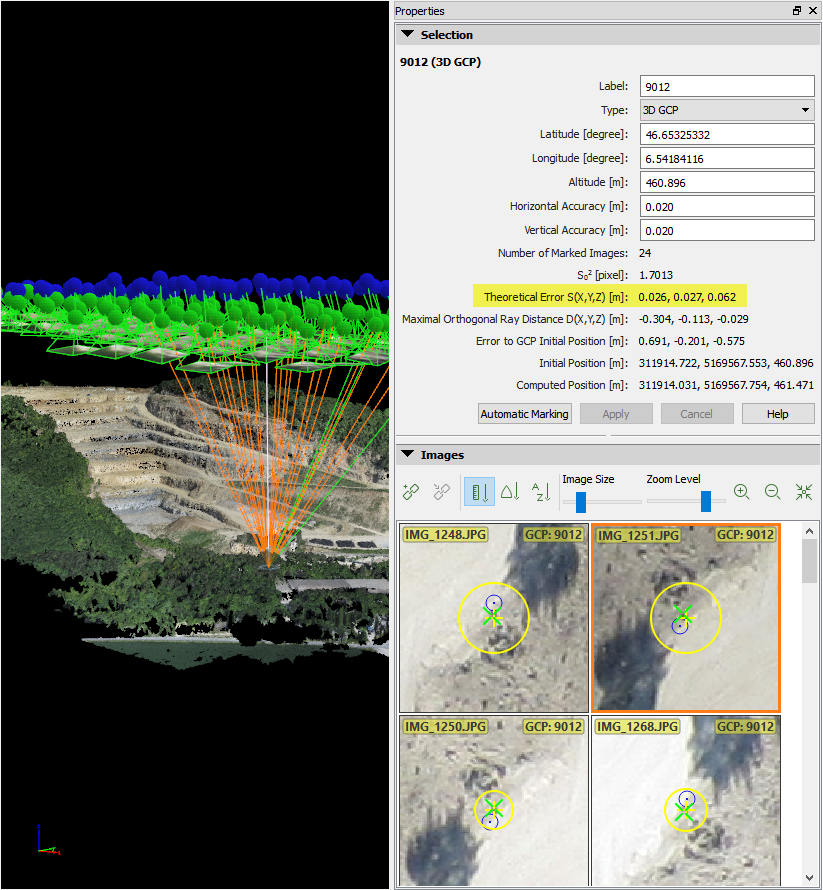Reset thumbnail view with the fit icon
This screenshot has width=823, height=890.
pyautogui.click(x=804, y=492)
